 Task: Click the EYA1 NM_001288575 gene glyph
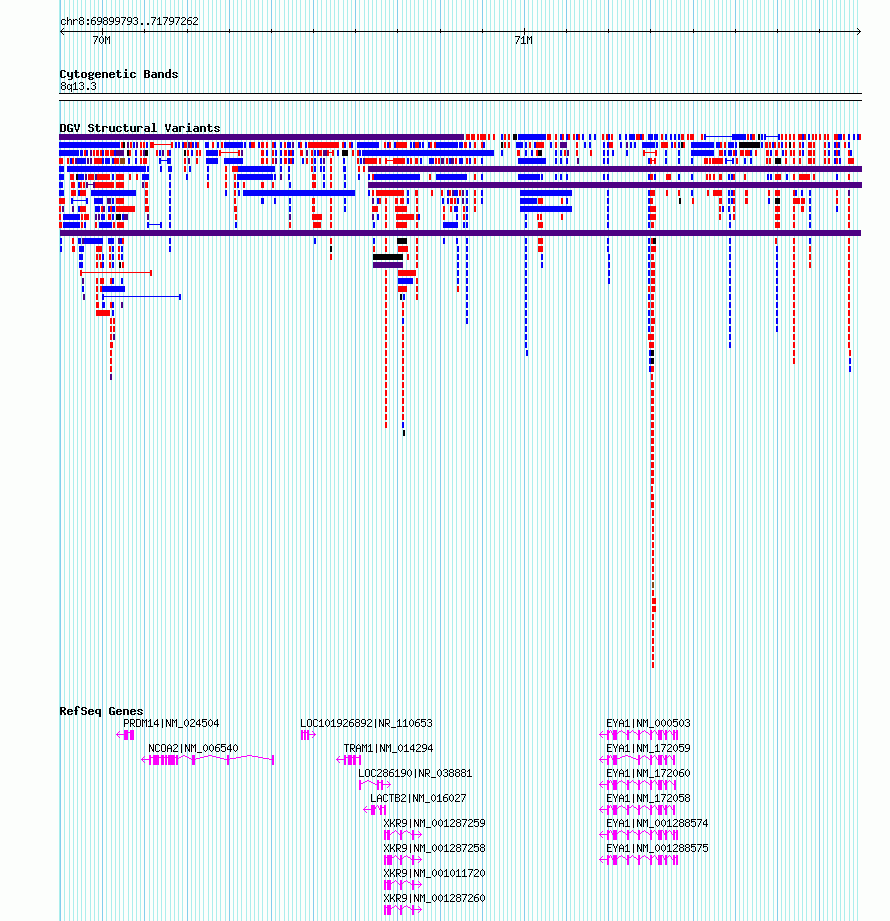639,860
